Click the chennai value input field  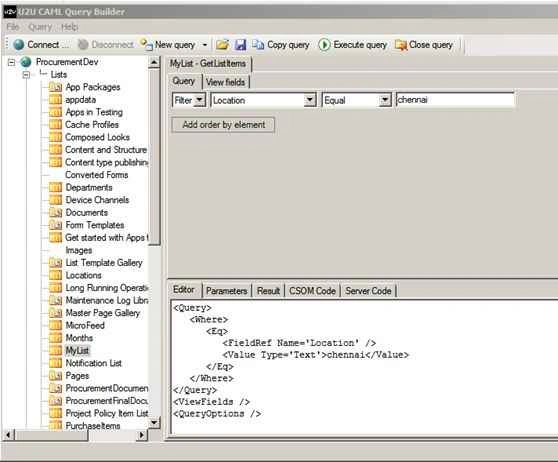[x=455, y=100]
